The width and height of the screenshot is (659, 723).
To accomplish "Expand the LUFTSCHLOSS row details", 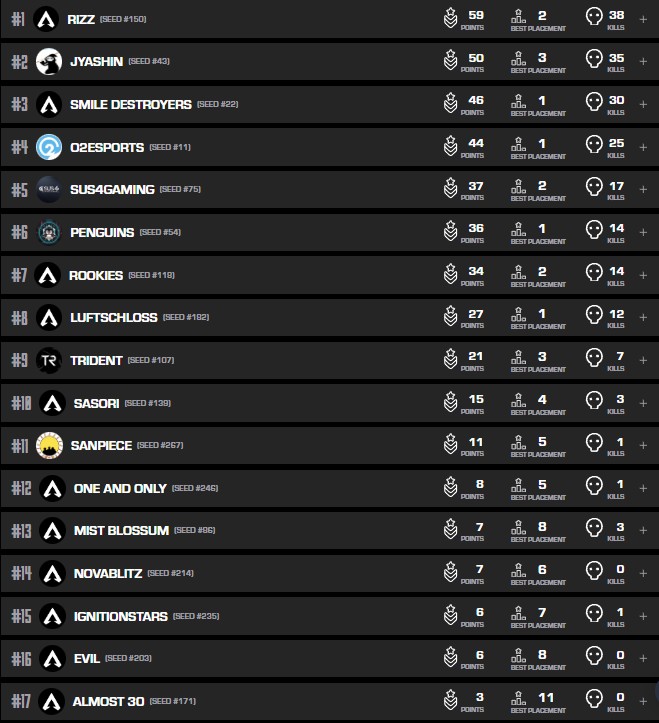I will pyautogui.click(x=643, y=317).
